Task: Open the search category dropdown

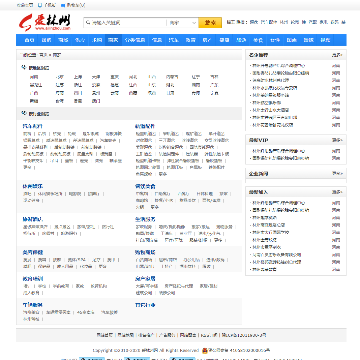Action: point(182,23)
